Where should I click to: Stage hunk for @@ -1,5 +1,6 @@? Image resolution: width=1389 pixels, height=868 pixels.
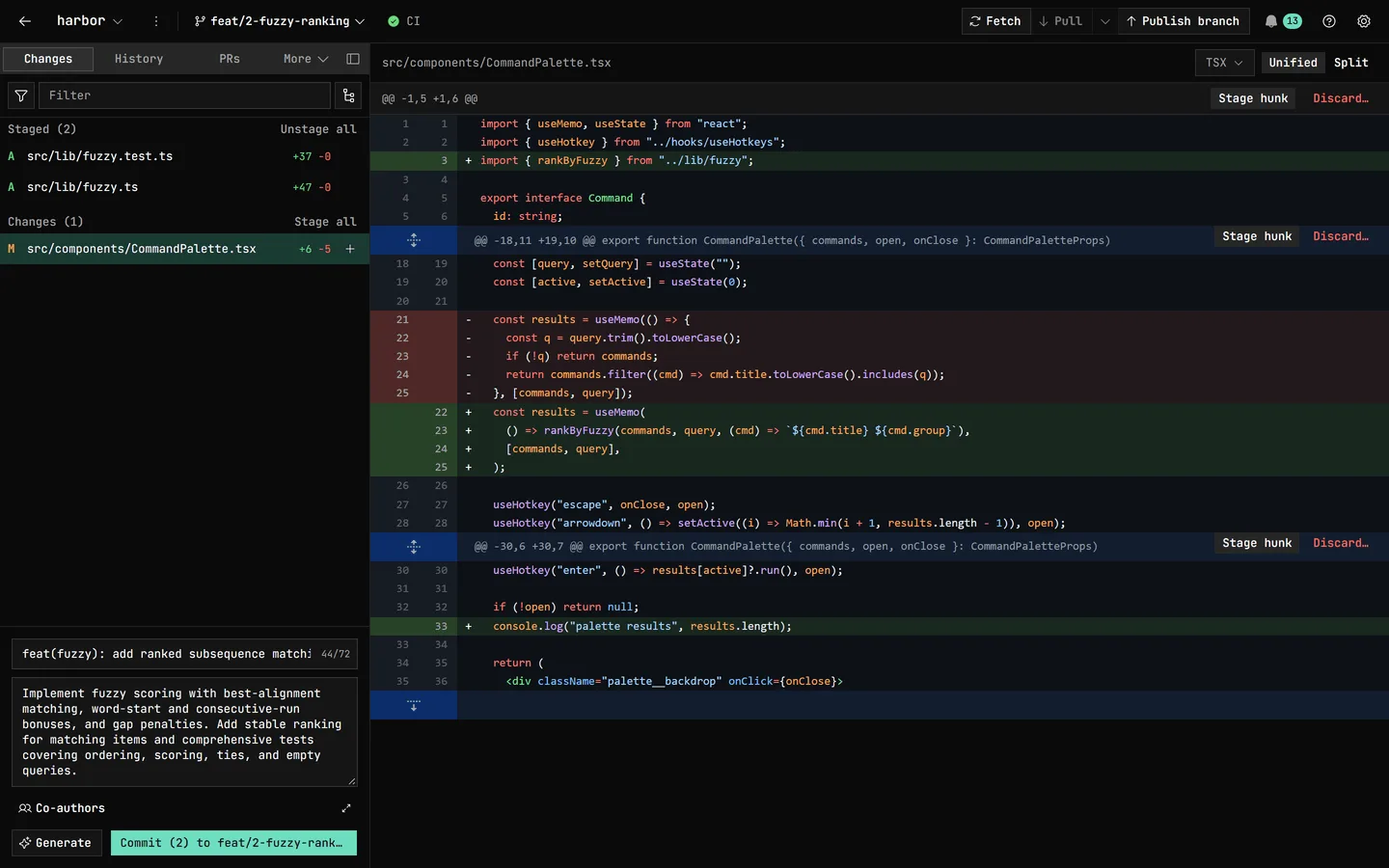pyautogui.click(x=1253, y=98)
